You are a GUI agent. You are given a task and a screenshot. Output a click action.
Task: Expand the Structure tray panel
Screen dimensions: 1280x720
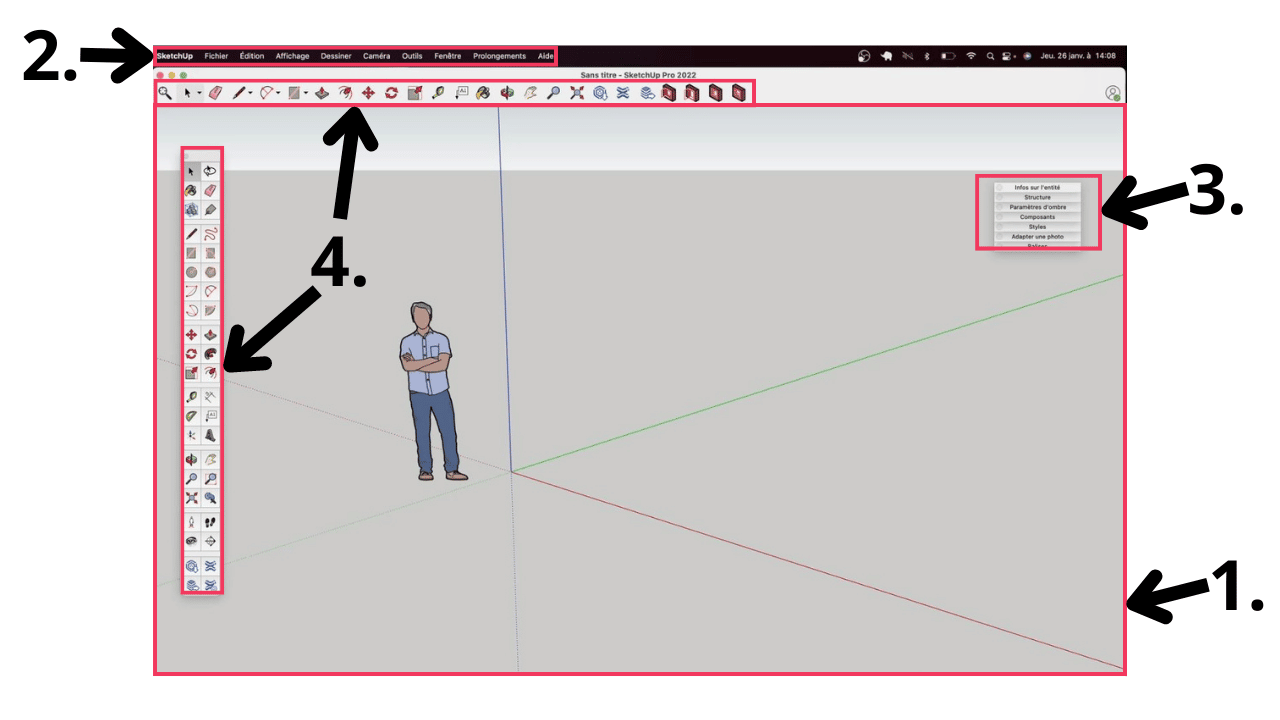(x=1036, y=197)
